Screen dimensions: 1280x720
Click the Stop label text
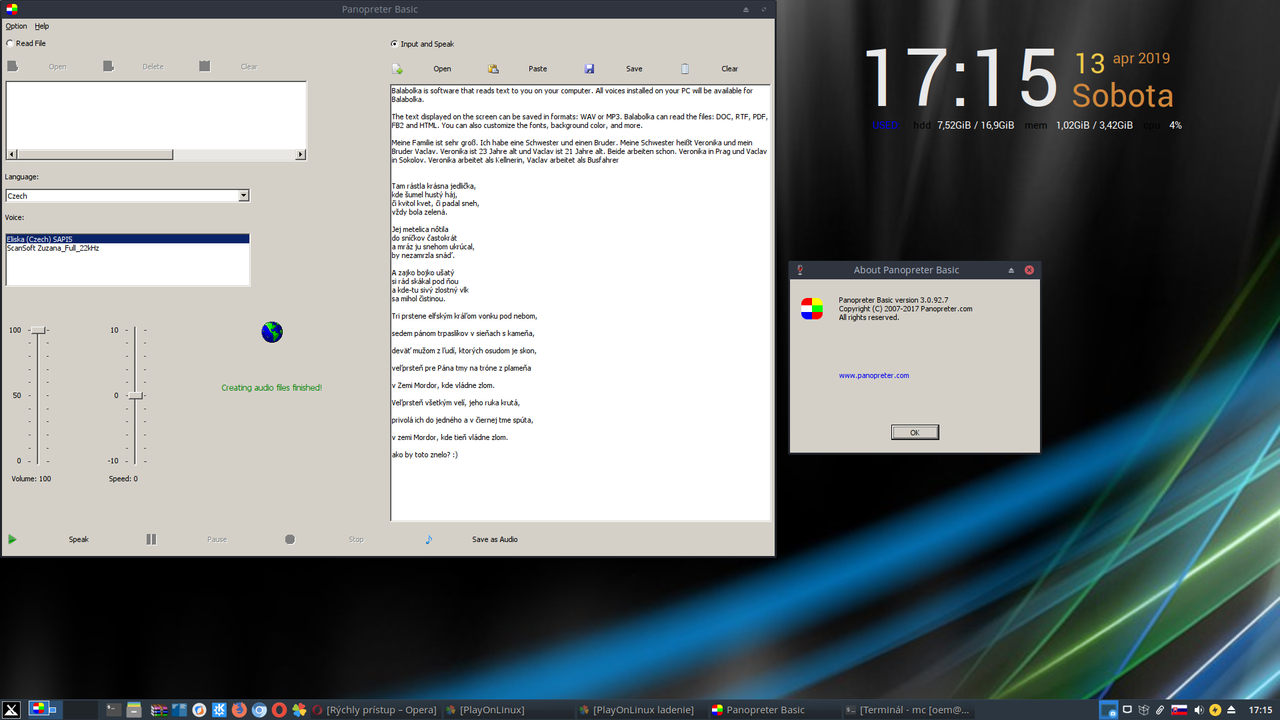click(356, 539)
